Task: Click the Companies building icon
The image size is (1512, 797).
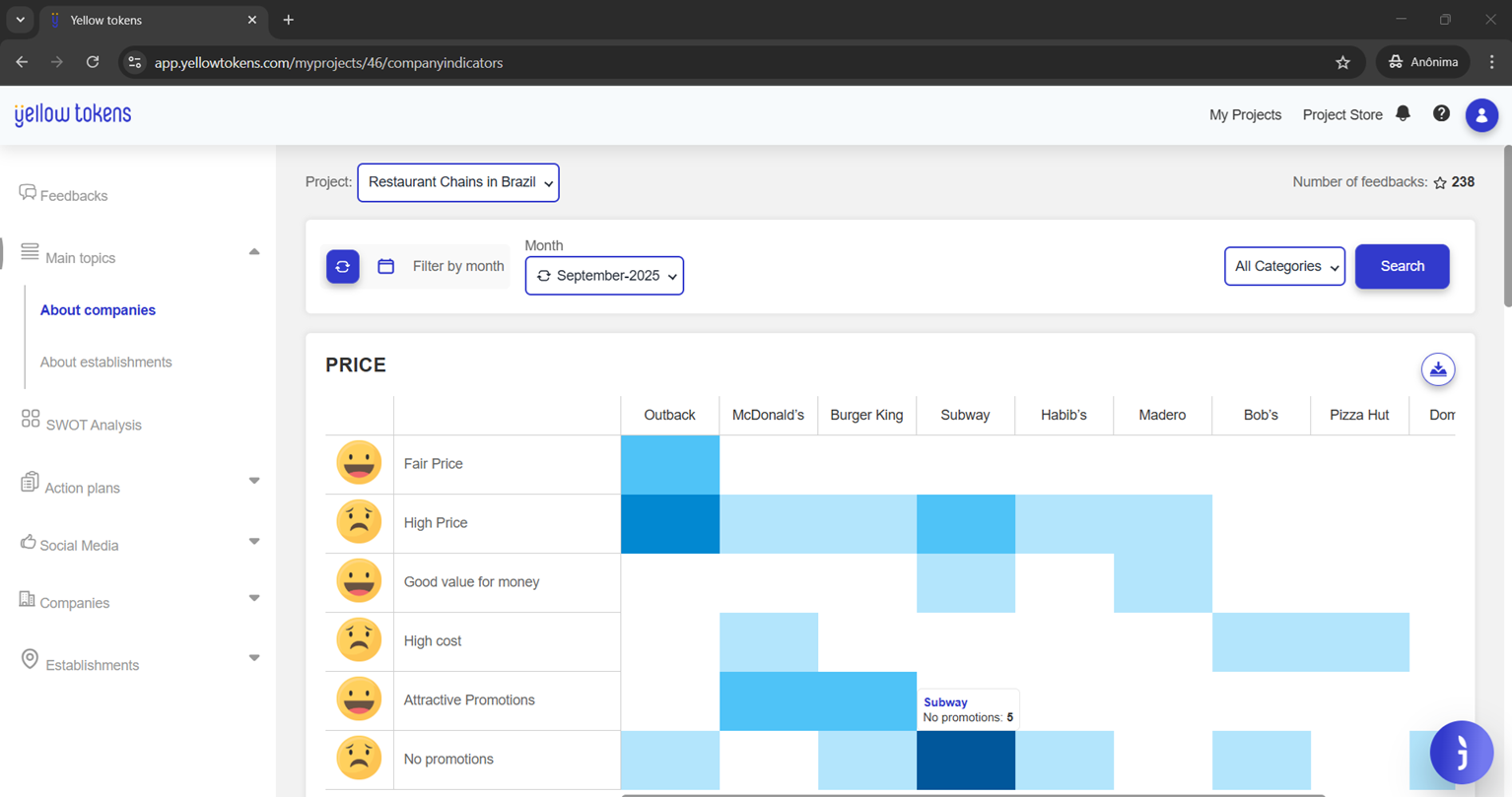Action: click(27, 599)
